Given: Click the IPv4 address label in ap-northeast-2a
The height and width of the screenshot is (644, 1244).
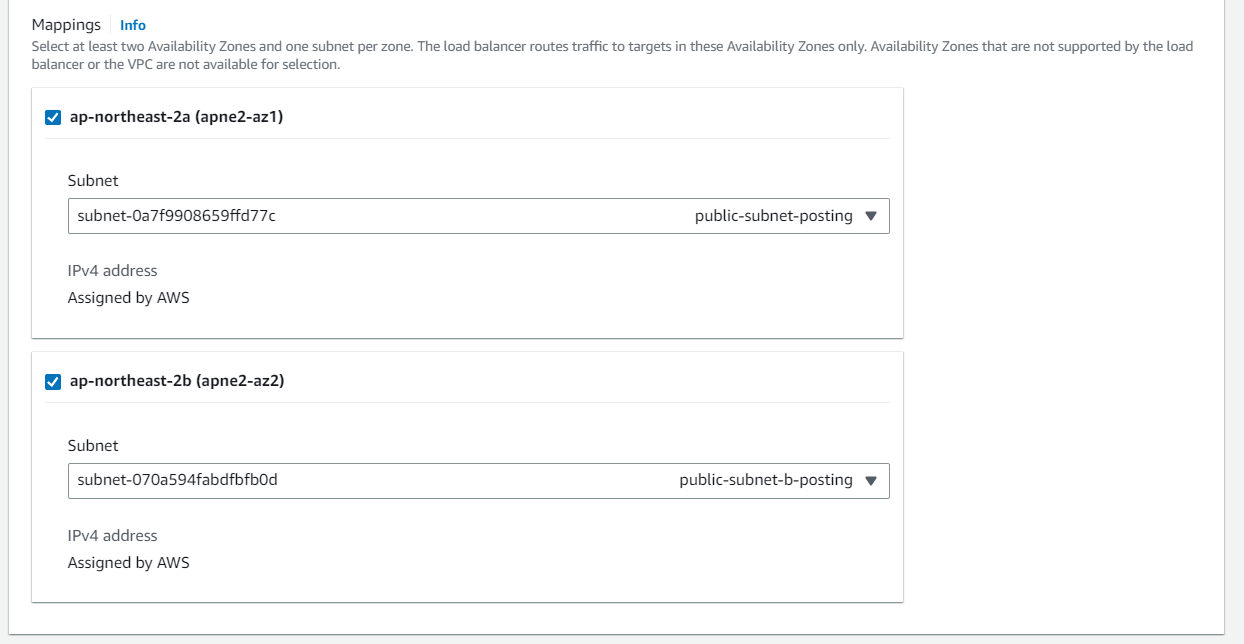Looking at the screenshot, I should click(112, 271).
